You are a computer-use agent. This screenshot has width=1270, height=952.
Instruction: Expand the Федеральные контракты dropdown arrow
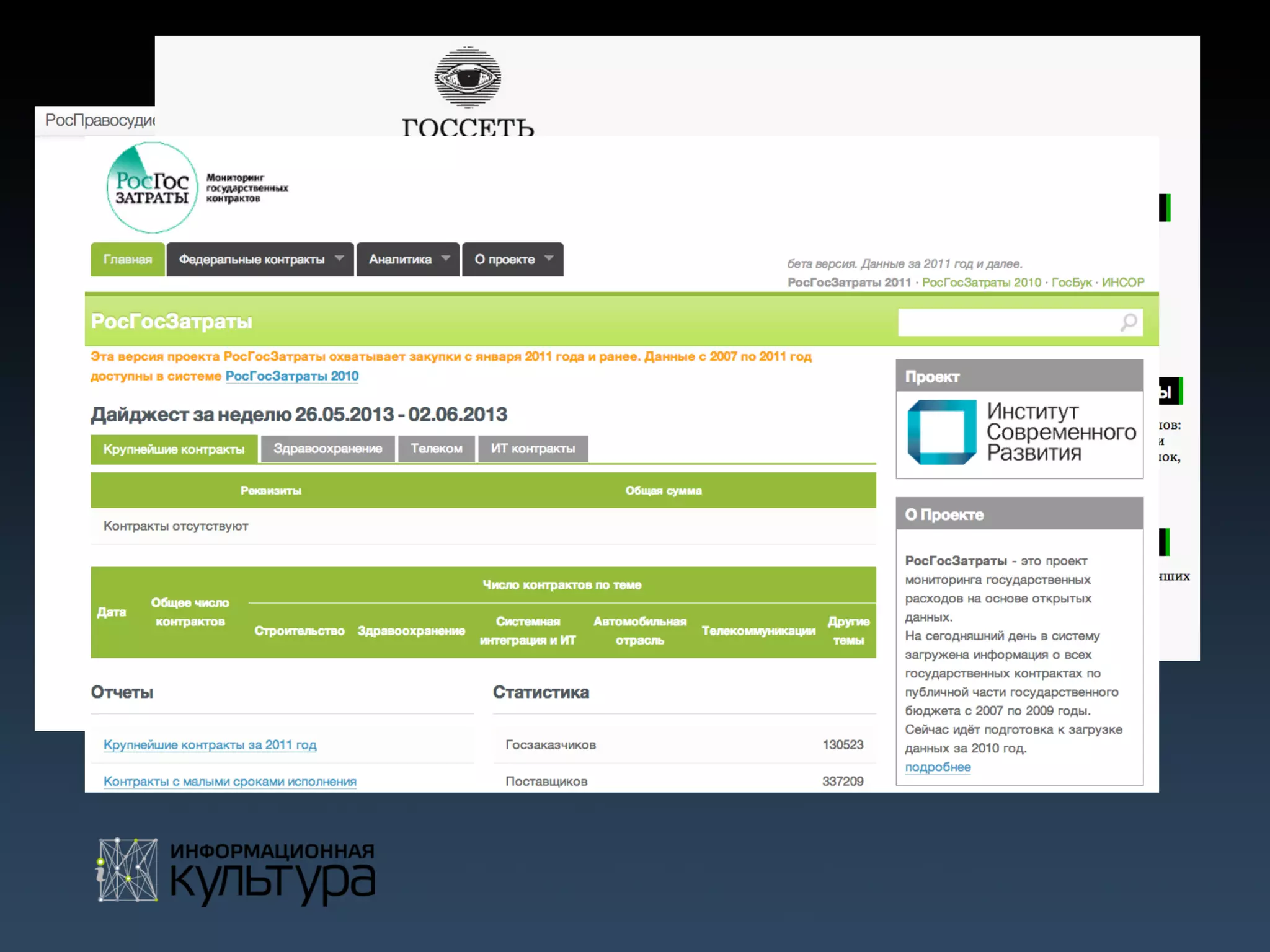point(339,258)
